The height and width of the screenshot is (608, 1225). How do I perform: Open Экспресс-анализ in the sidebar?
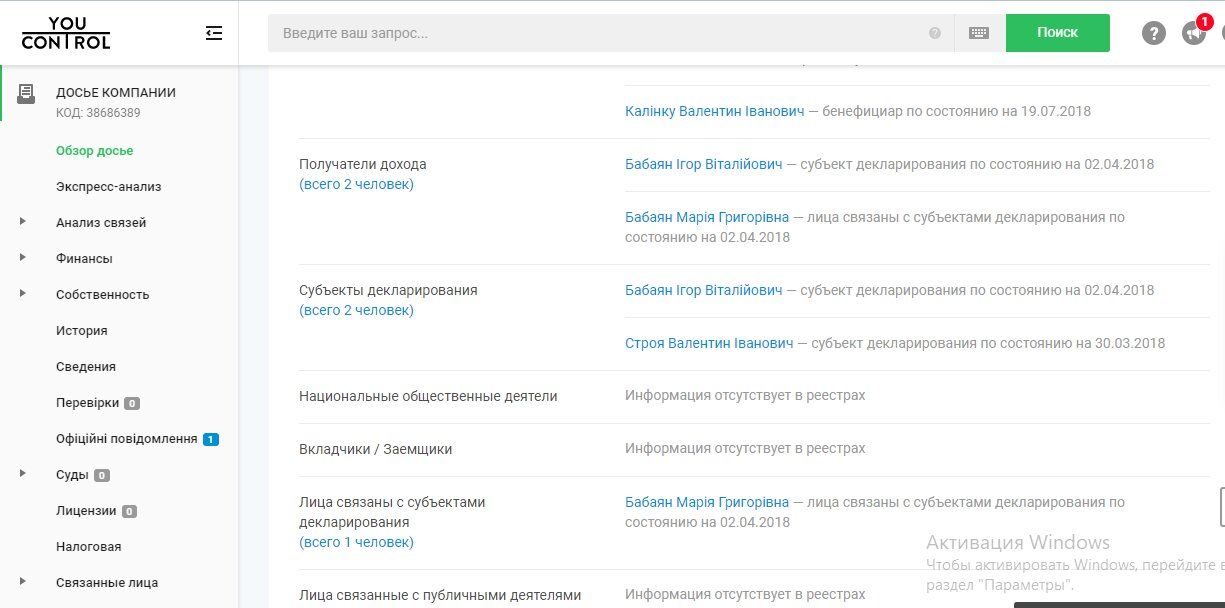click(x=108, y=187)
